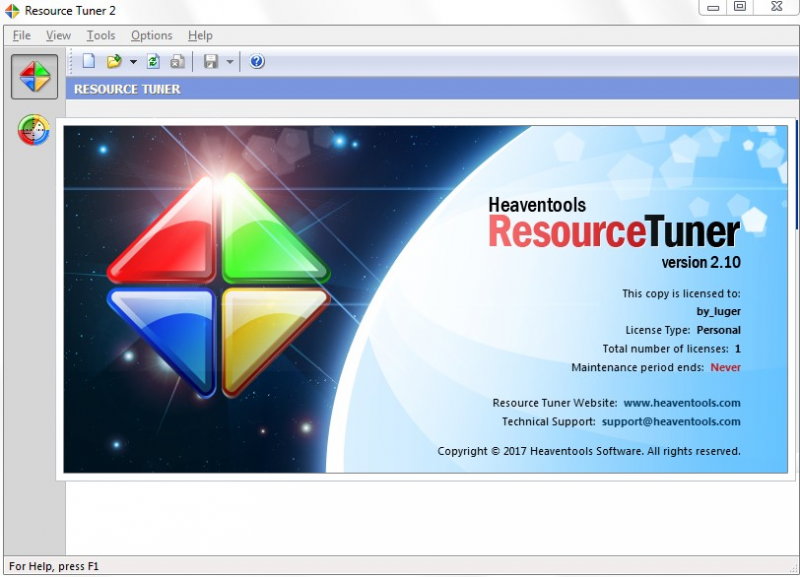Click the 'For Help, press F1' status text

(x=54, y=566)
